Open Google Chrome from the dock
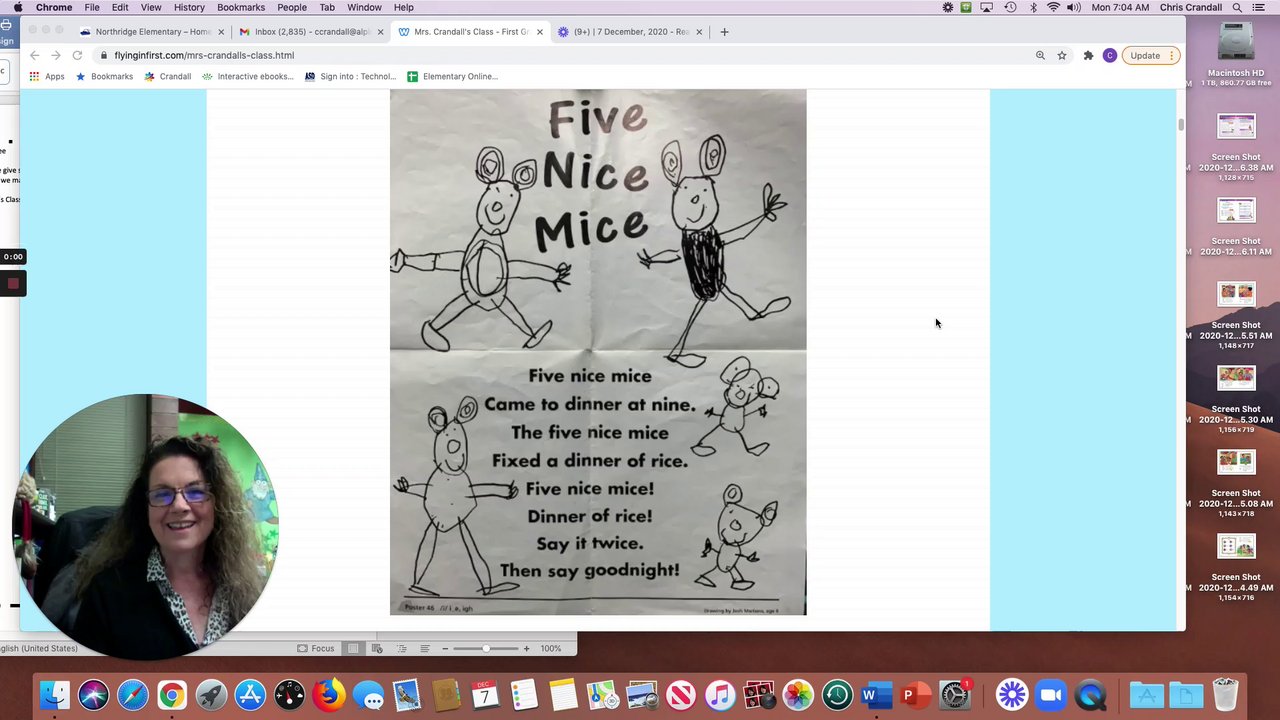The height and width of the screenshot is (720, 1280). coord(172,694)
